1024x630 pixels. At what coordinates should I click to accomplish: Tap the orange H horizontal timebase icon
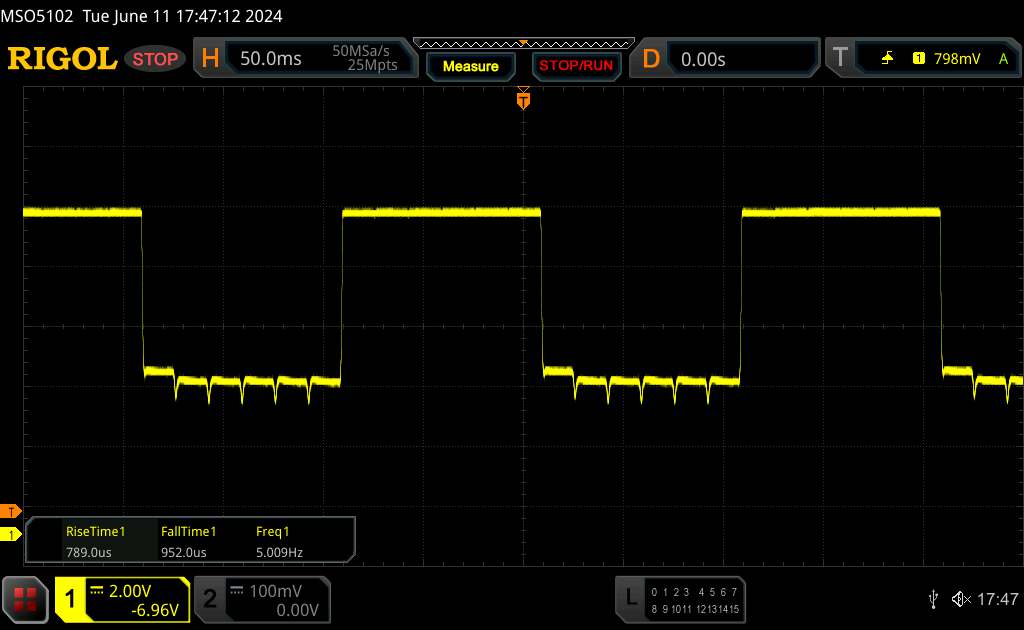(x=210, y=59)
